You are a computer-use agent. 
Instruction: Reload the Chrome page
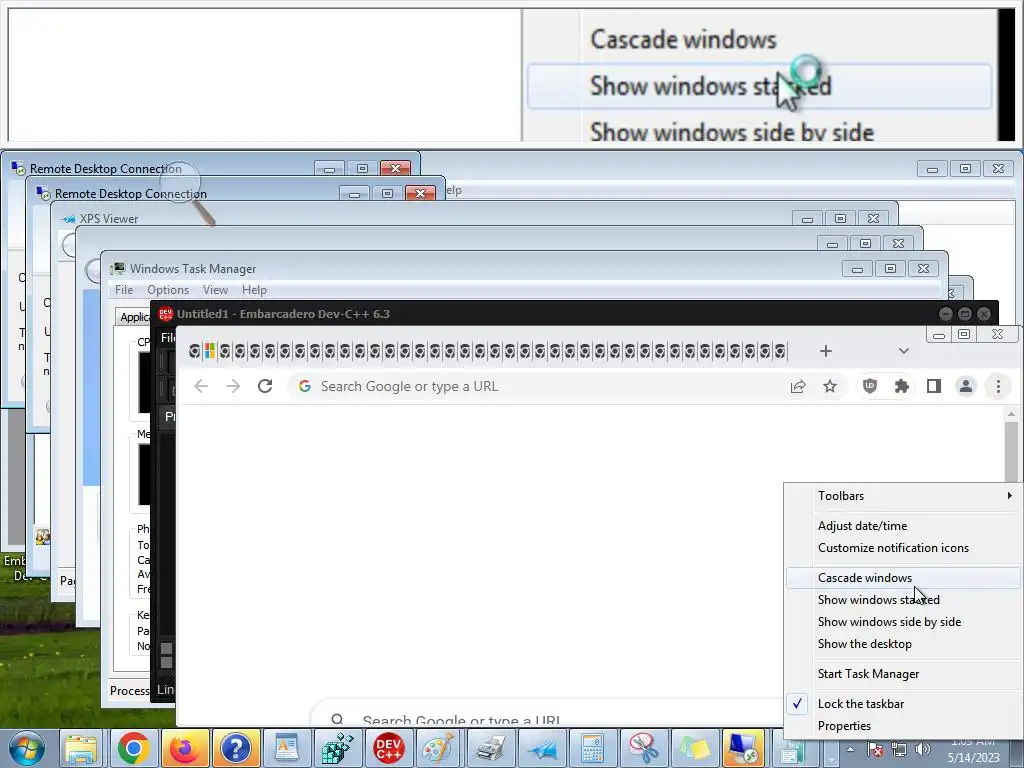(x=264, y=386)
